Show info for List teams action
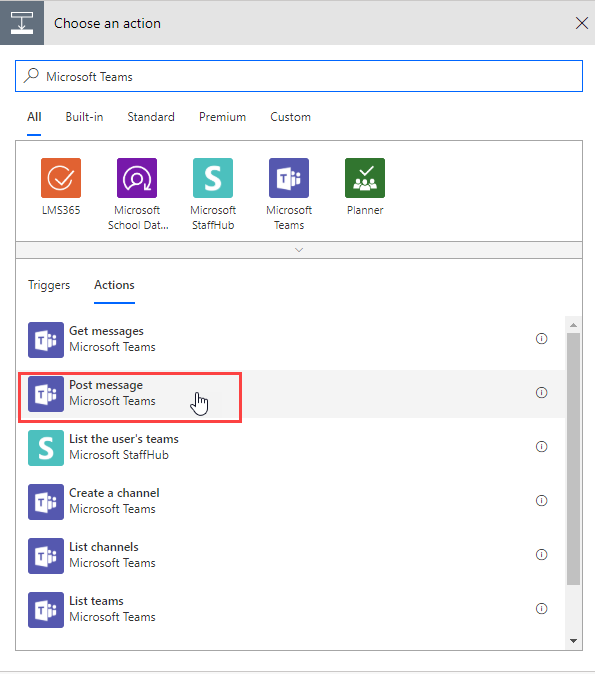The width and height of the screenshot is (595, 674). 541,609
